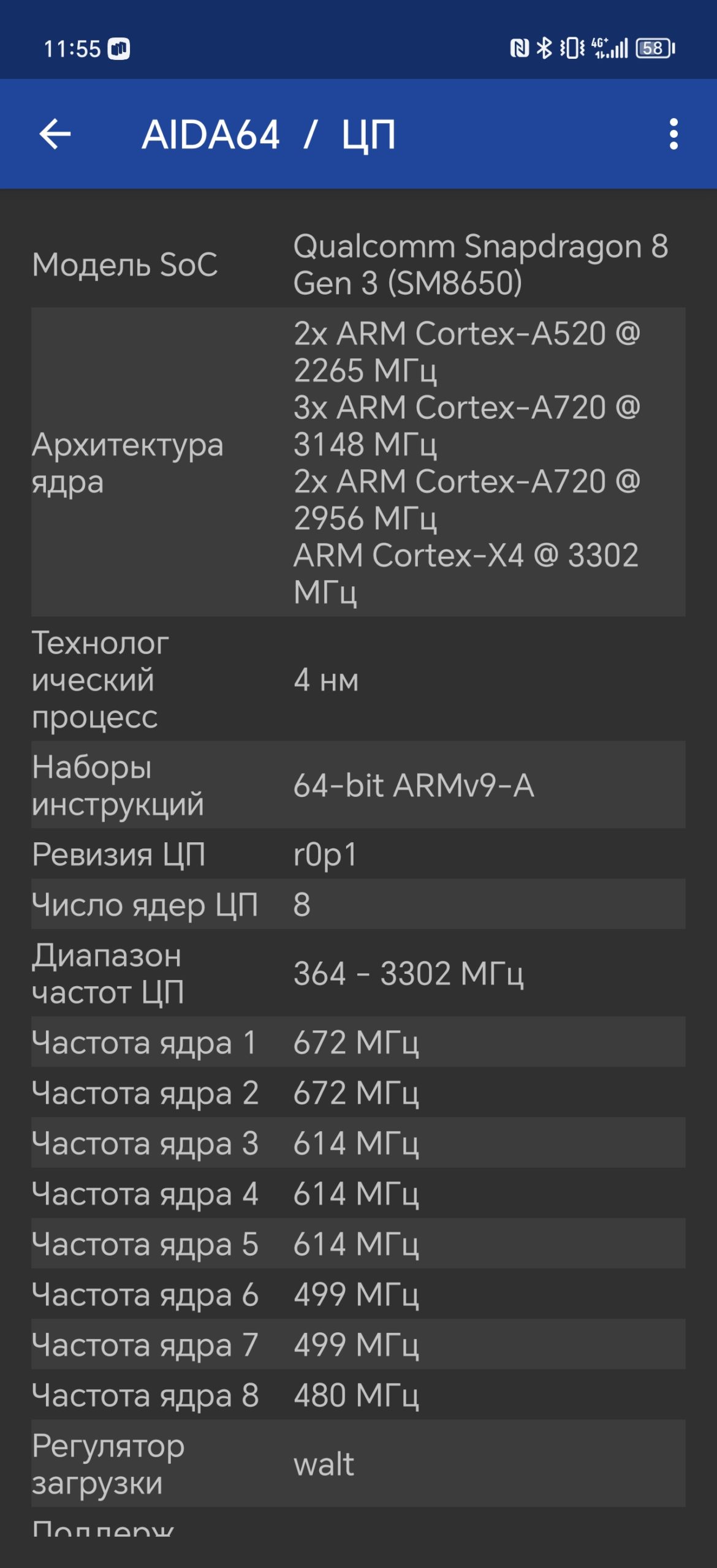Tap the 4G signal strength icon
Viewport: 717px width, 1568px height.
[x=610, y=48]
